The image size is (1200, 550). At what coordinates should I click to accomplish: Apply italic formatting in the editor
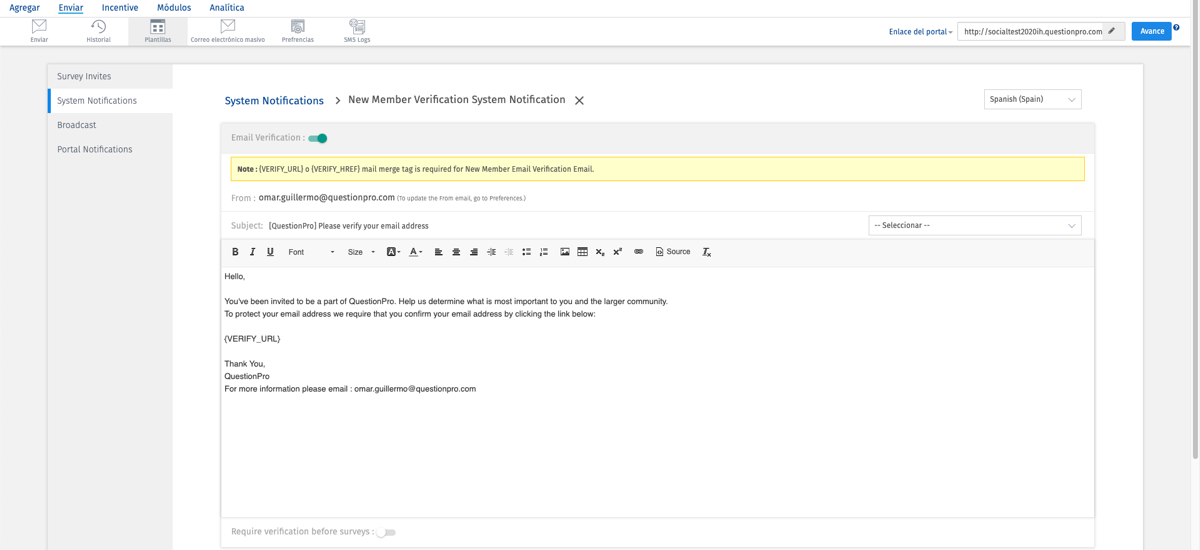click(x=253, y=252)
